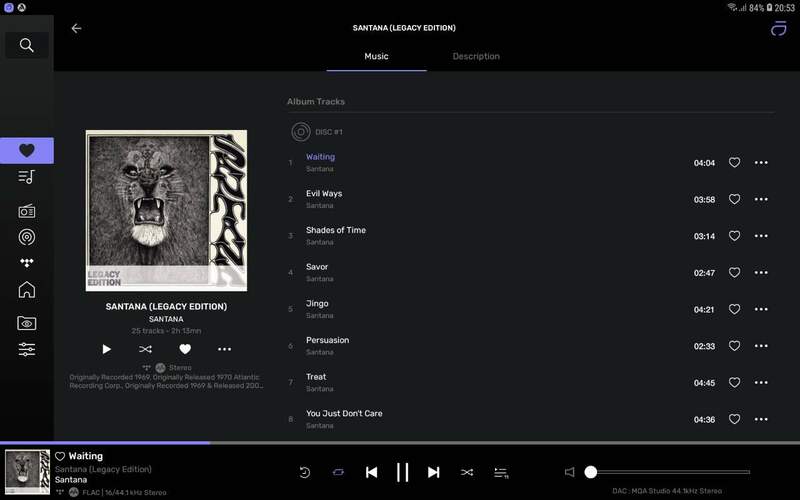
Task: Open more options for Jingo
Action: (761, 310)
